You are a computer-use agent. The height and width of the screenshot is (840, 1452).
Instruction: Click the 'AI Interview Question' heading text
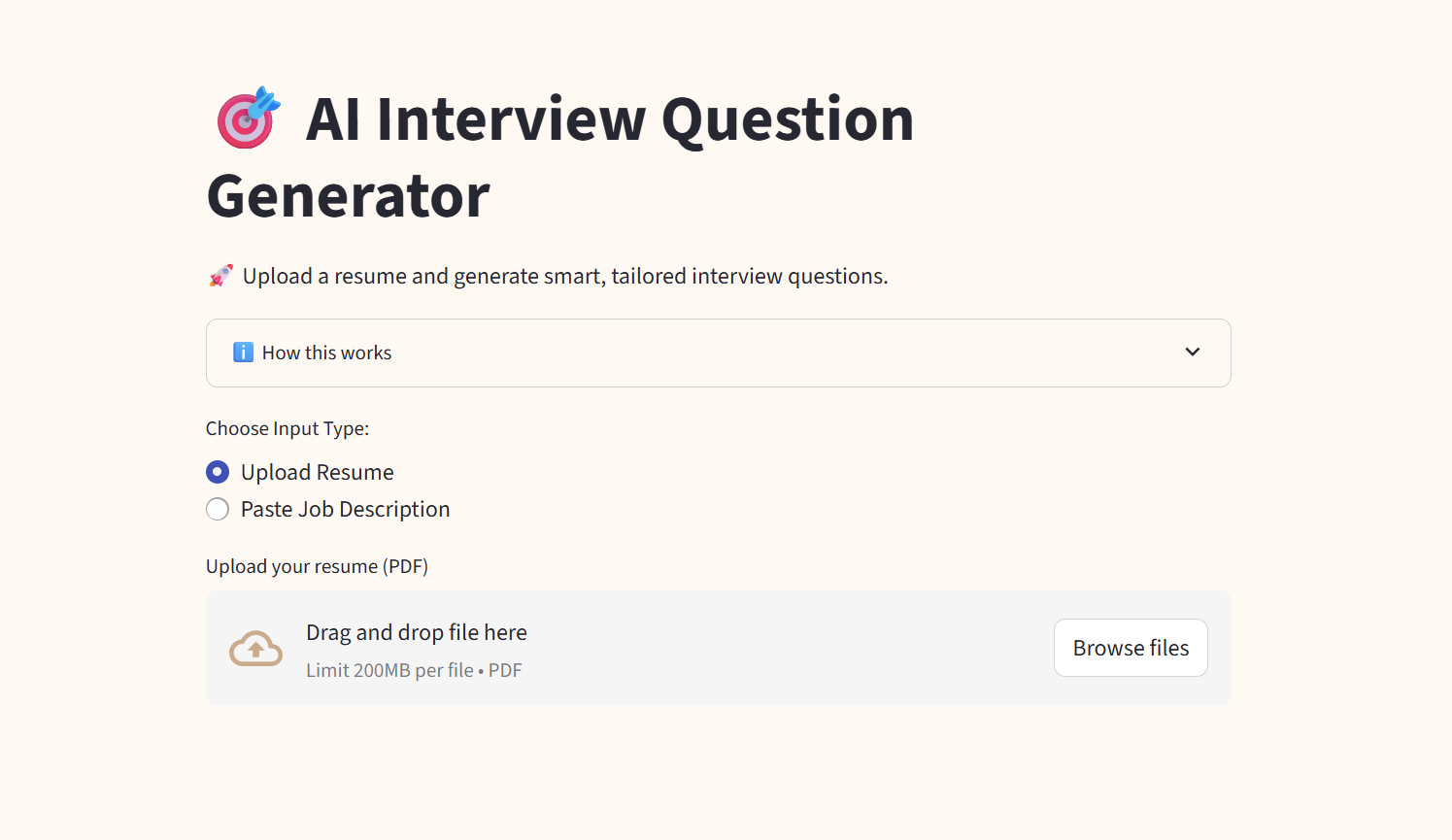coord(610,118)
